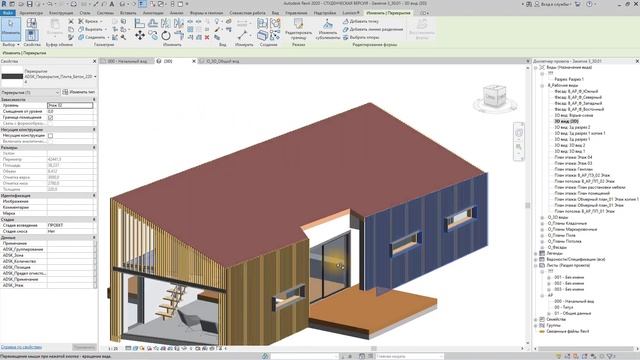The image size is (640, 360).
Task: Click the Save icon in quick access toolbar
Action: tap(29, 4)
